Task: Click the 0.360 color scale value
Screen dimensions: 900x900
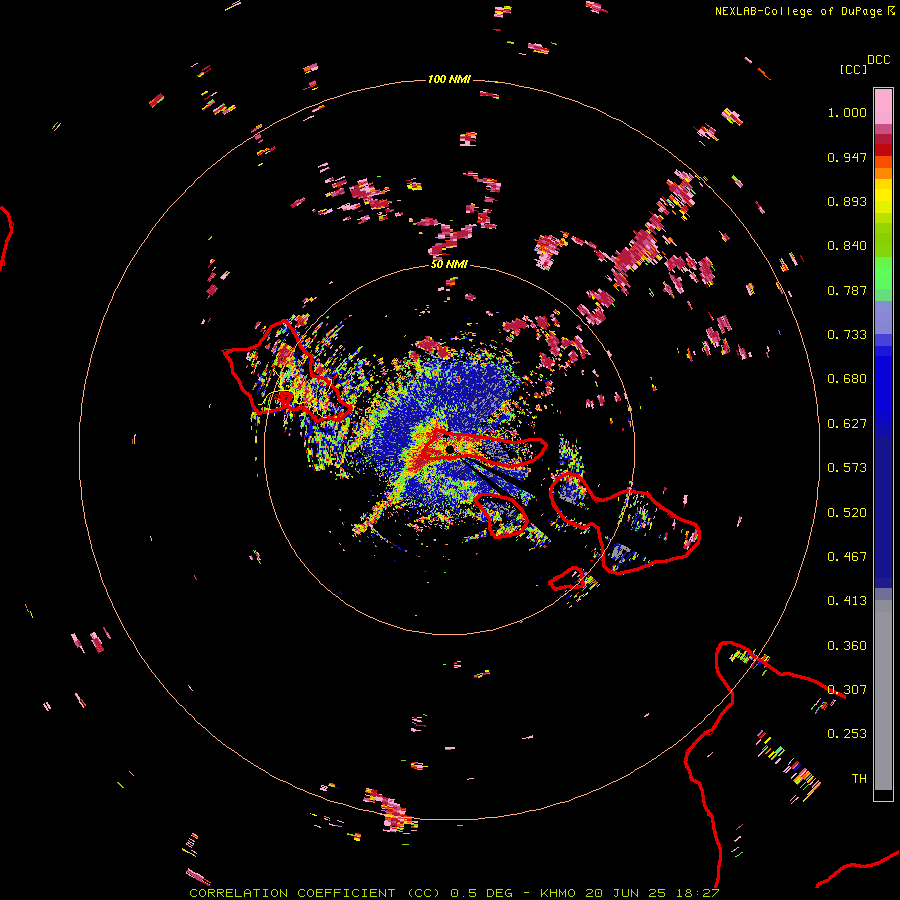Action: point(847,646)
